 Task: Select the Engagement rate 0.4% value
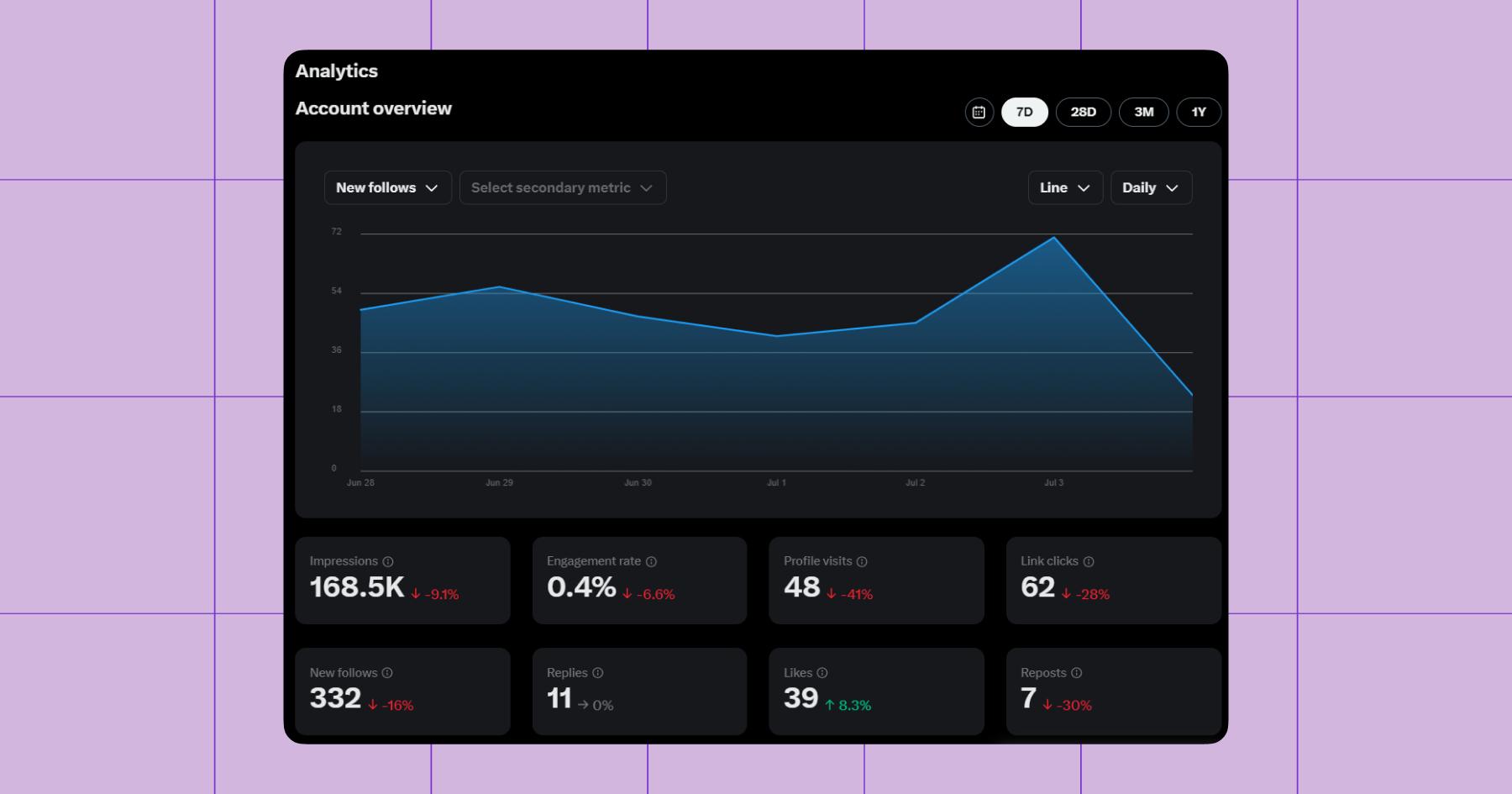click(x=581, y=587)
